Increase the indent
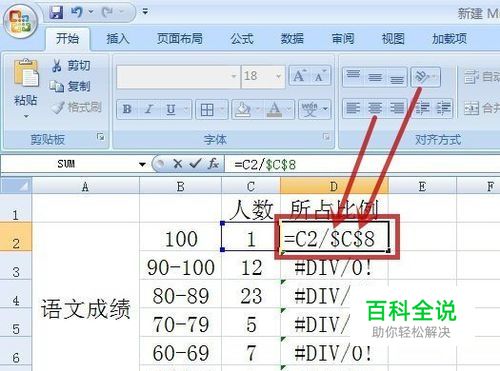The image size is (500, 371). click(443, 108)
